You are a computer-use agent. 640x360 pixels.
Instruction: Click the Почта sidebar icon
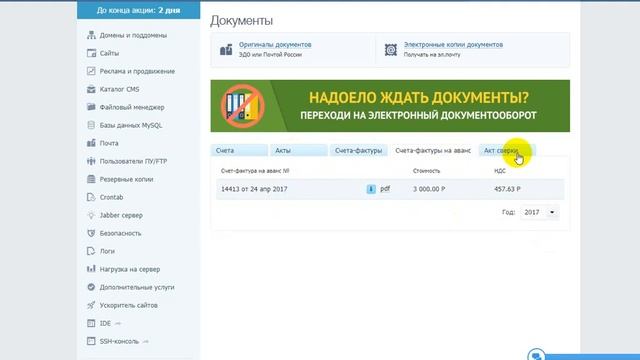[91, 143]
